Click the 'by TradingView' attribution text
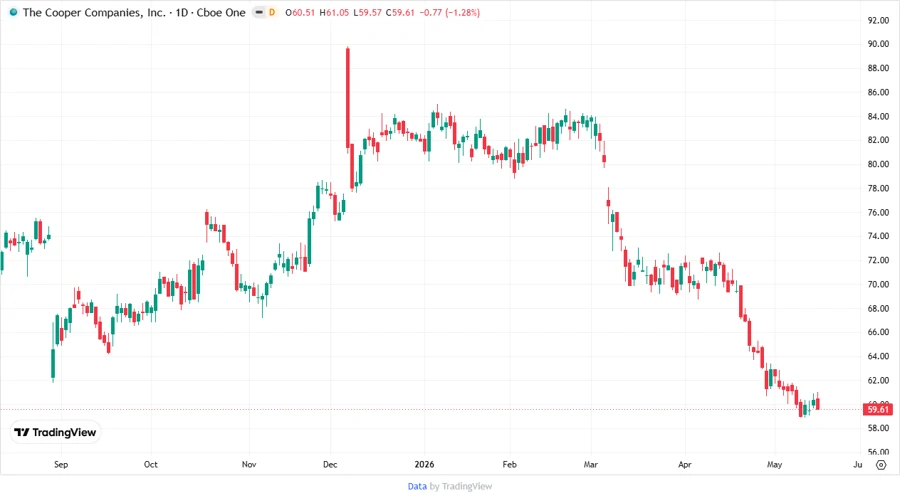The height and width of the screenshot is (498, 900). point(461,486)
